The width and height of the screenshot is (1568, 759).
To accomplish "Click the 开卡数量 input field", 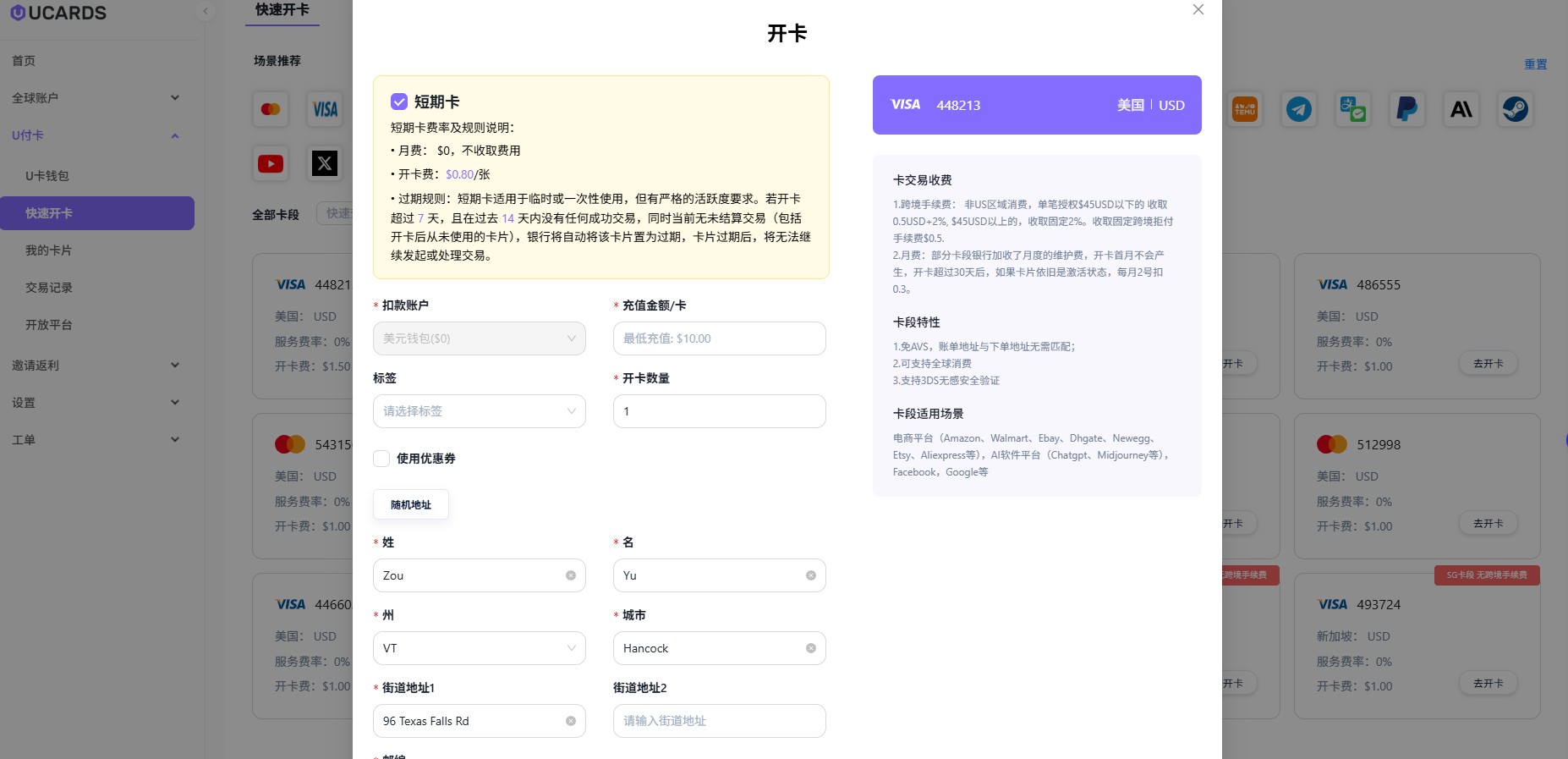I will click(720, 411).
